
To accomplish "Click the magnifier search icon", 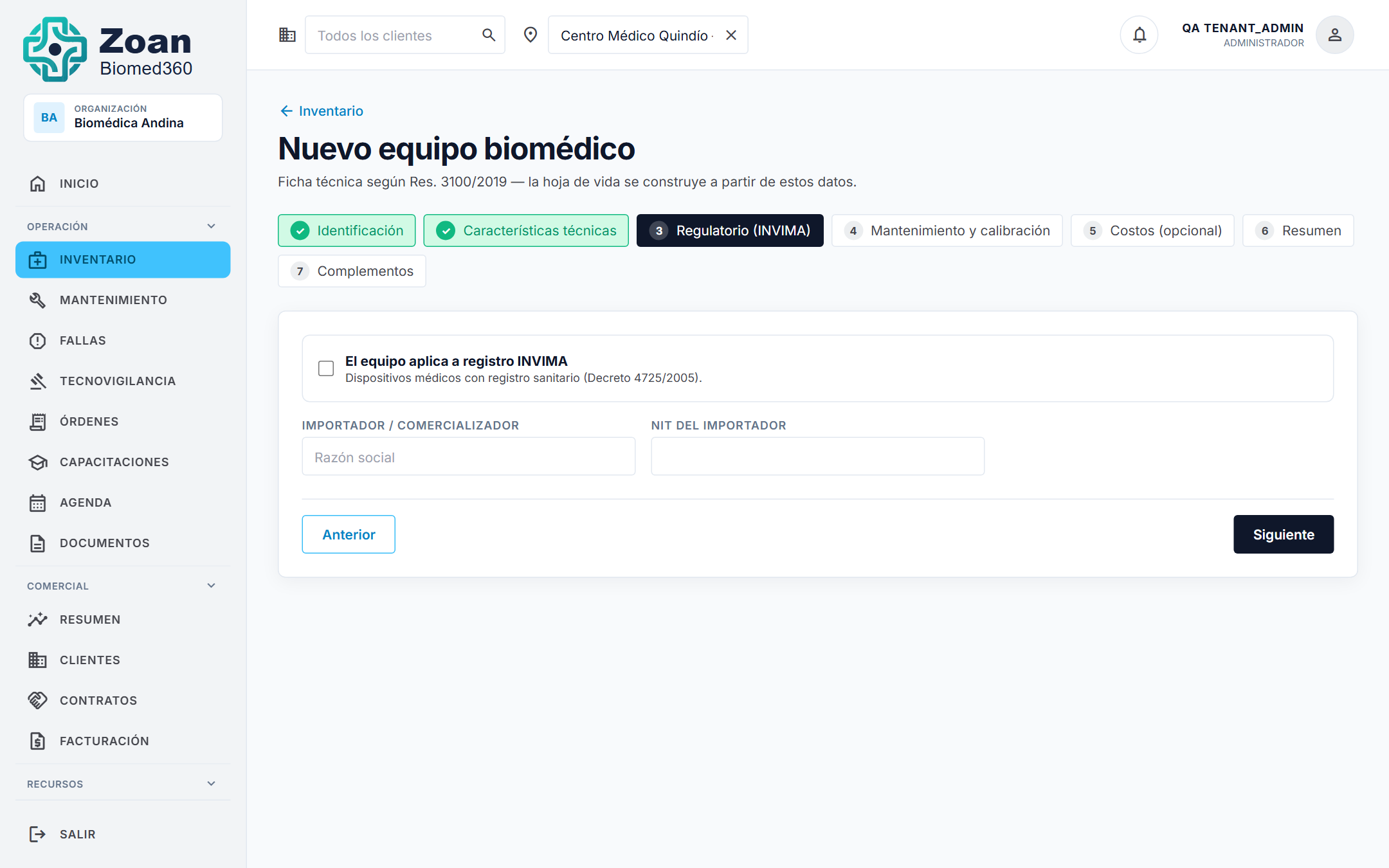I will tap(489, 35).
